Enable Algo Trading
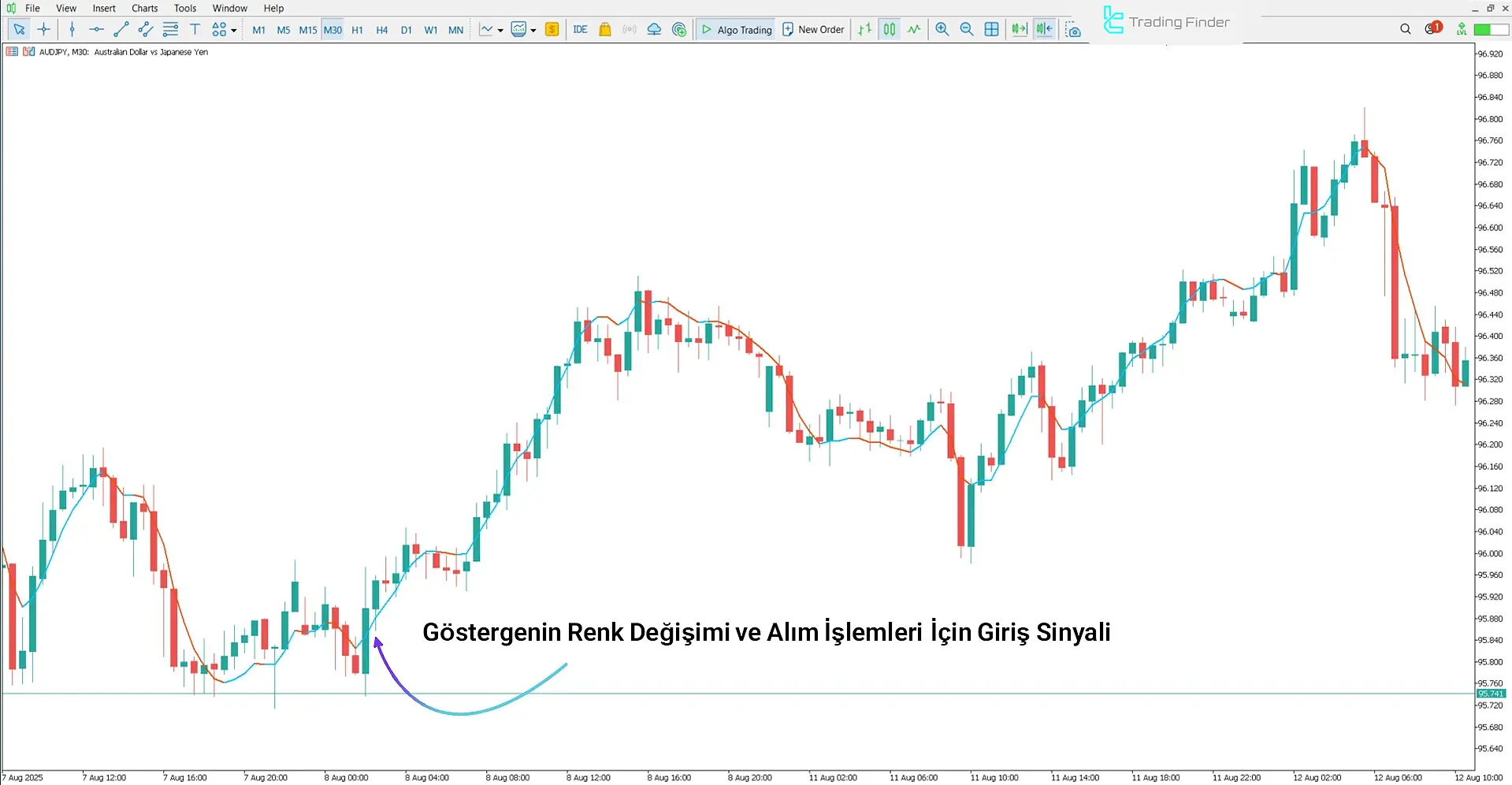This screenshot has height=785, width=1512. (x=736, y=30)
